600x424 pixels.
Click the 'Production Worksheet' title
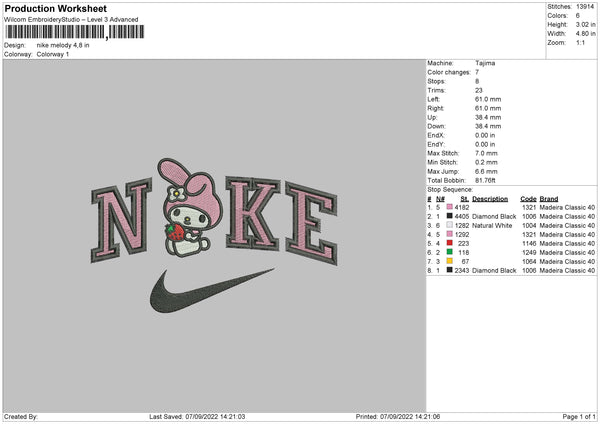[55, 8]
